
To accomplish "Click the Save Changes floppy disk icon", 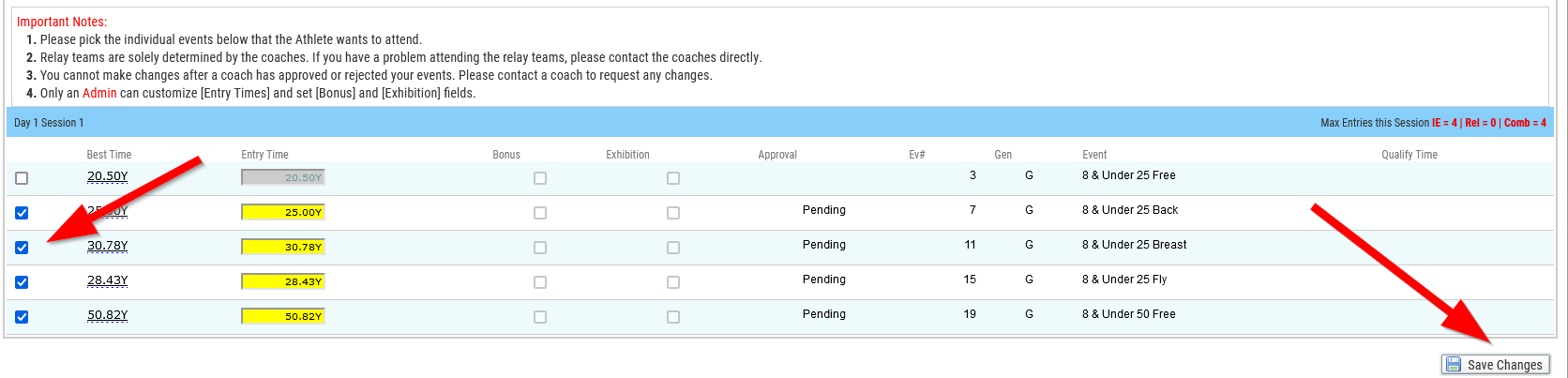I will pos(1454,365).
